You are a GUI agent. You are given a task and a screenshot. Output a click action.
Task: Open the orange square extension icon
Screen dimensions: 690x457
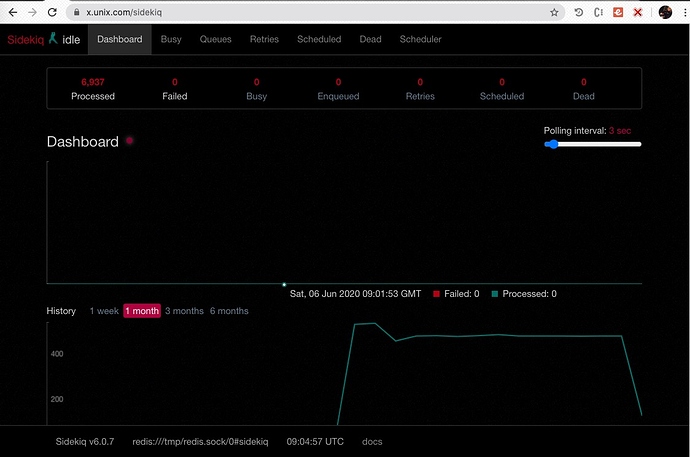pyautogui.click(x=618, y=12)
